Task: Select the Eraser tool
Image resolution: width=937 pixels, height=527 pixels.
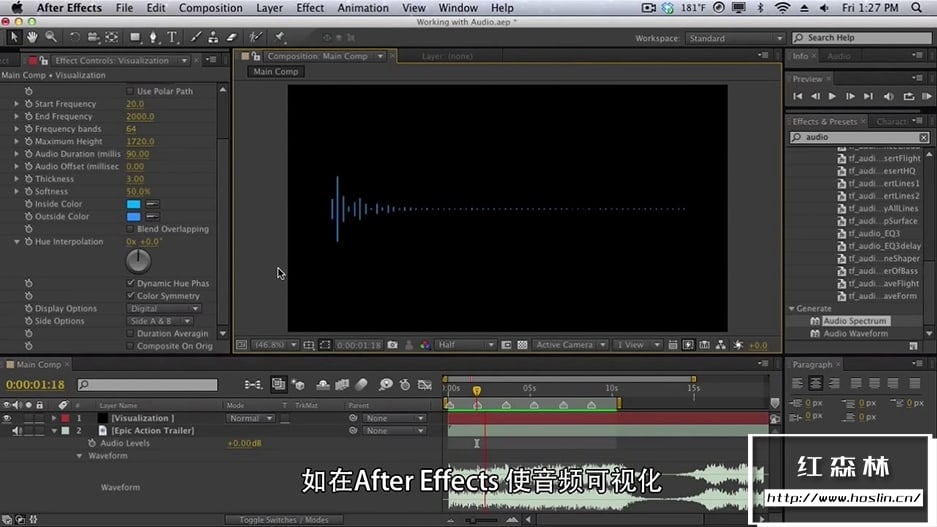Action: point(232,38)
